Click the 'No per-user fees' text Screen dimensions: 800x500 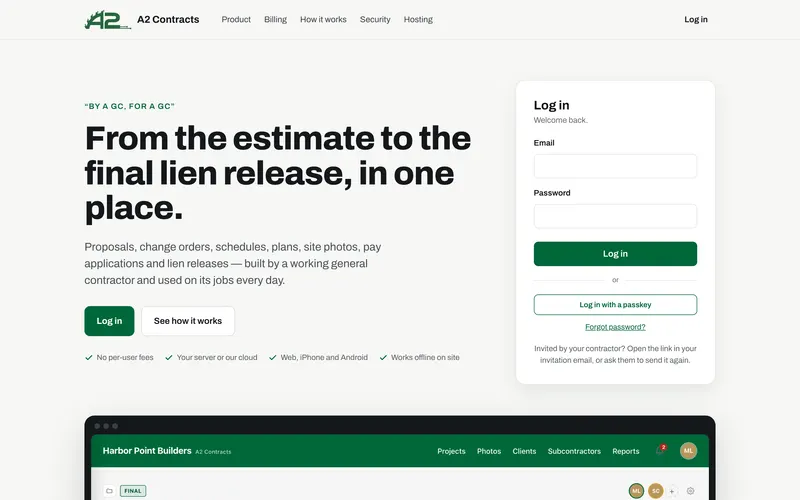click(125, 357)
